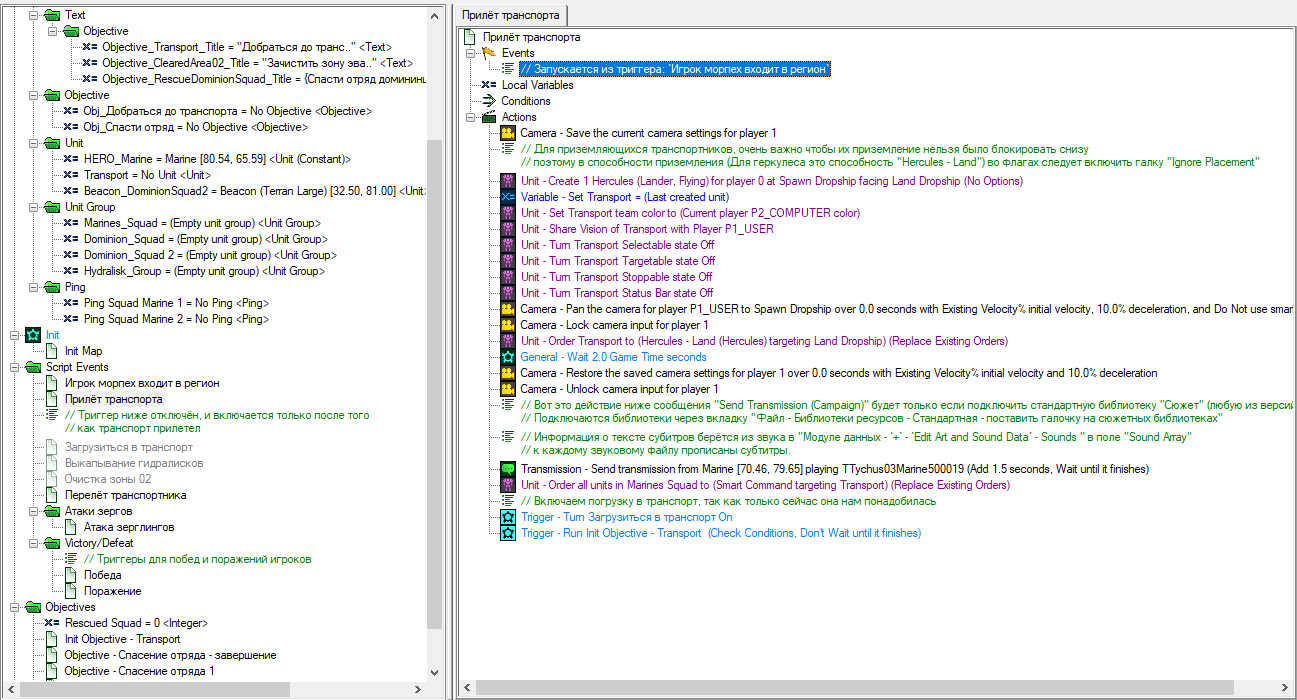
Task: Collapse the Unit Group folder in the tree
Action: tap(33, 207)
